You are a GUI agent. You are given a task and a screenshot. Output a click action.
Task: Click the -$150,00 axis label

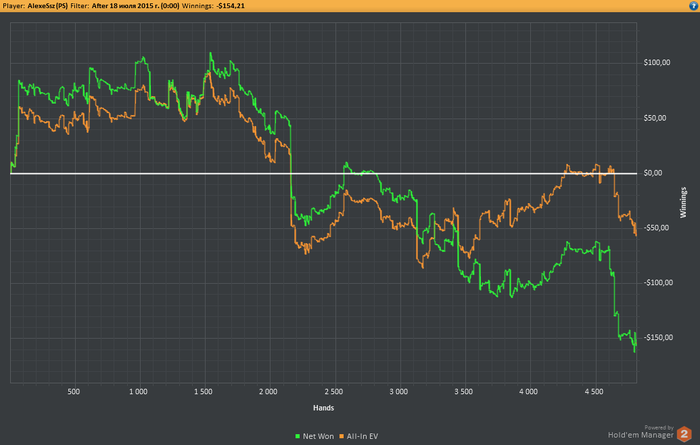pyautogui.click(x=658, y=337)
